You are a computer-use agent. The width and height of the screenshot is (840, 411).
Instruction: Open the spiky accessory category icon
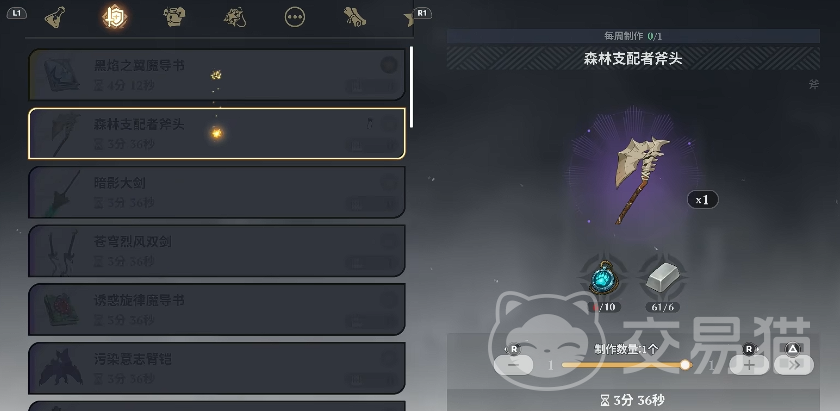(235, 17)
